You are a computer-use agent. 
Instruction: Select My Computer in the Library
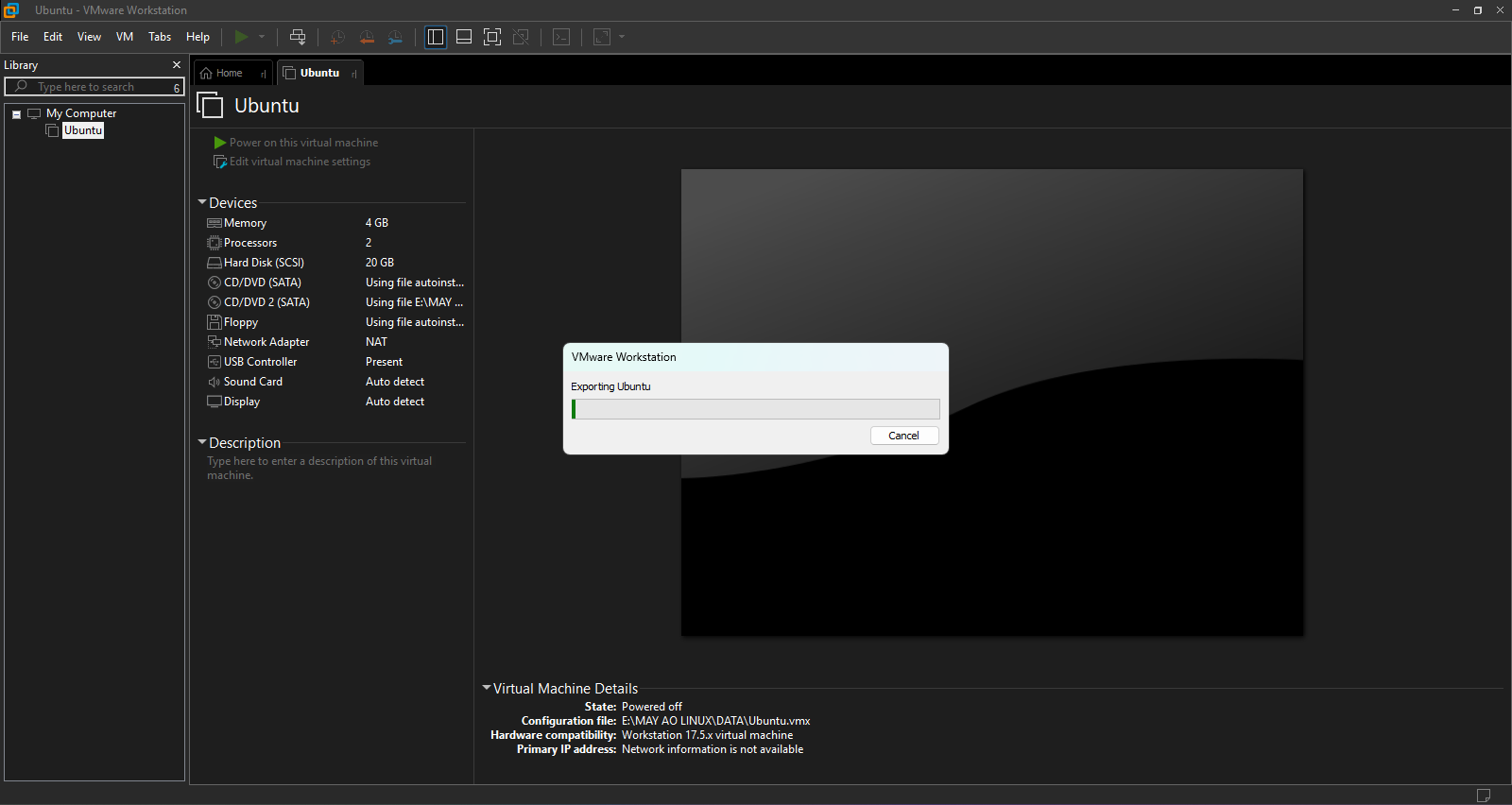point(81,113)
